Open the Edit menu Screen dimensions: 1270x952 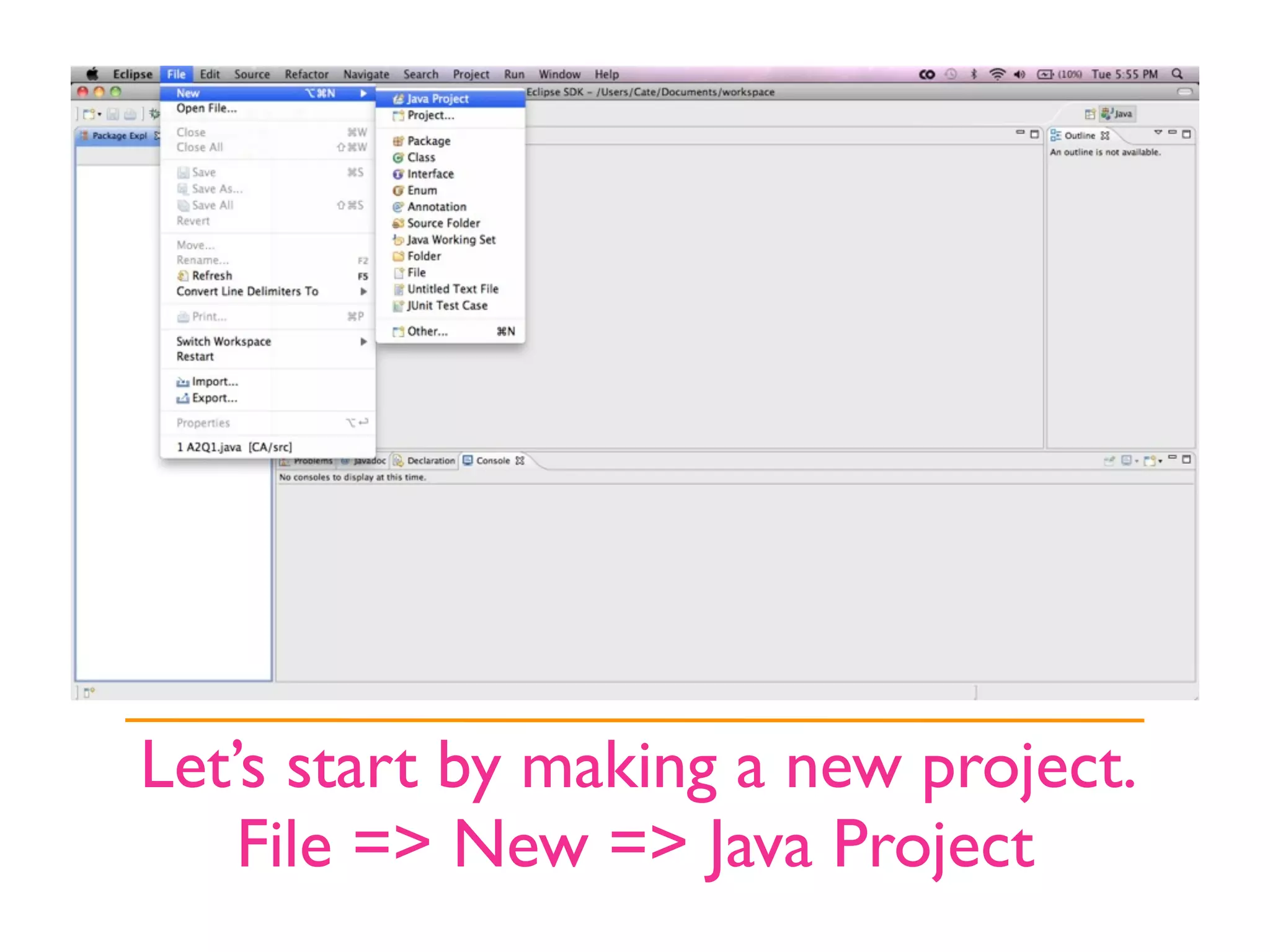click(210, 74)
